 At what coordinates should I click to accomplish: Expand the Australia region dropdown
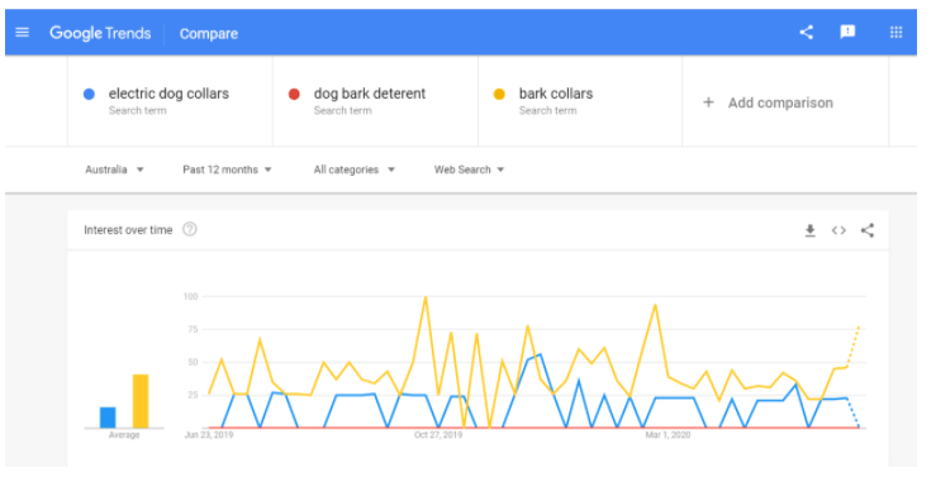(x=115, y=170)
